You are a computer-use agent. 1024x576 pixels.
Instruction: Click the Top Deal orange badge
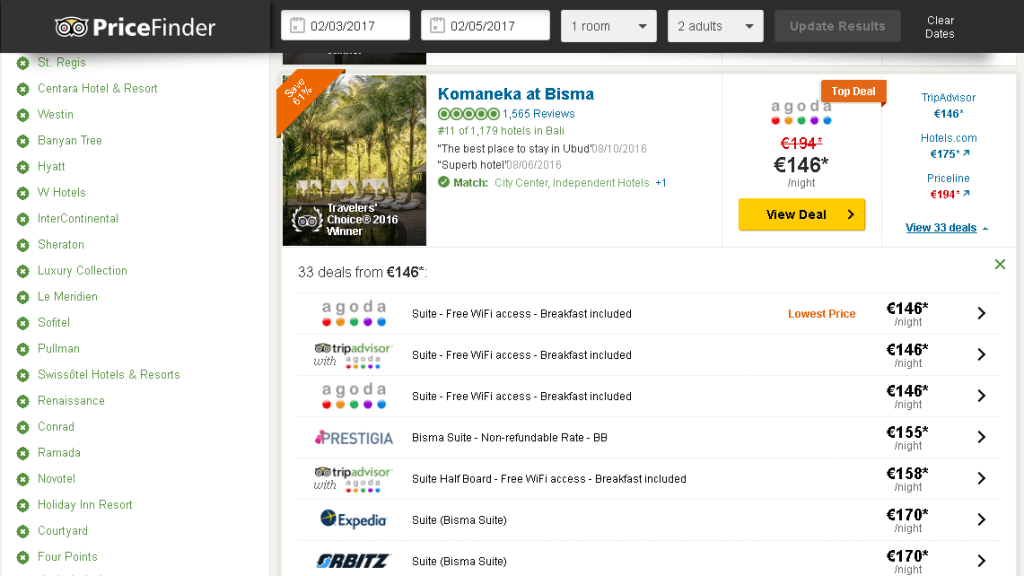click(x=853, y=91)
